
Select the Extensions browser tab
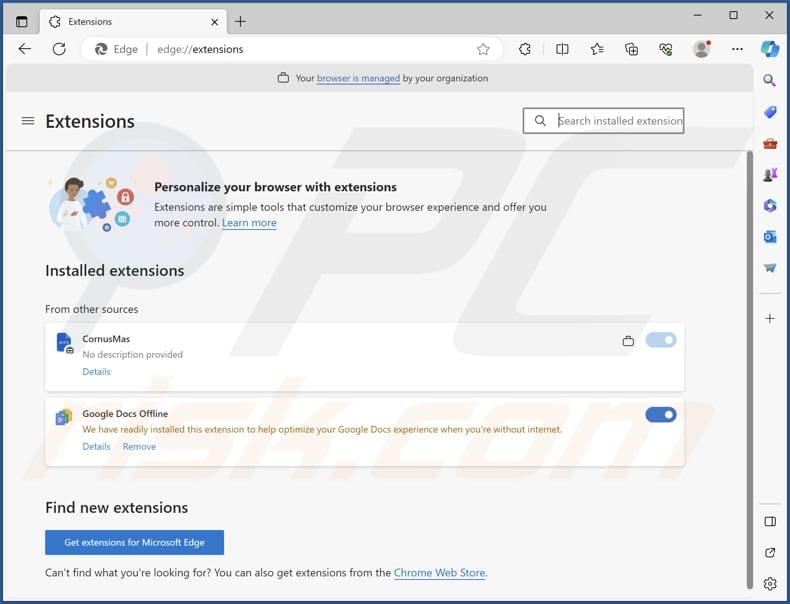click(134, 22)
